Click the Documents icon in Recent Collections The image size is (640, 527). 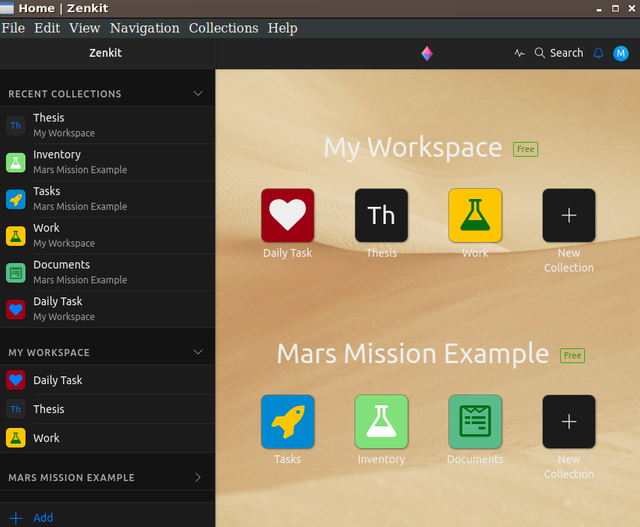click(x=16, y=272)
